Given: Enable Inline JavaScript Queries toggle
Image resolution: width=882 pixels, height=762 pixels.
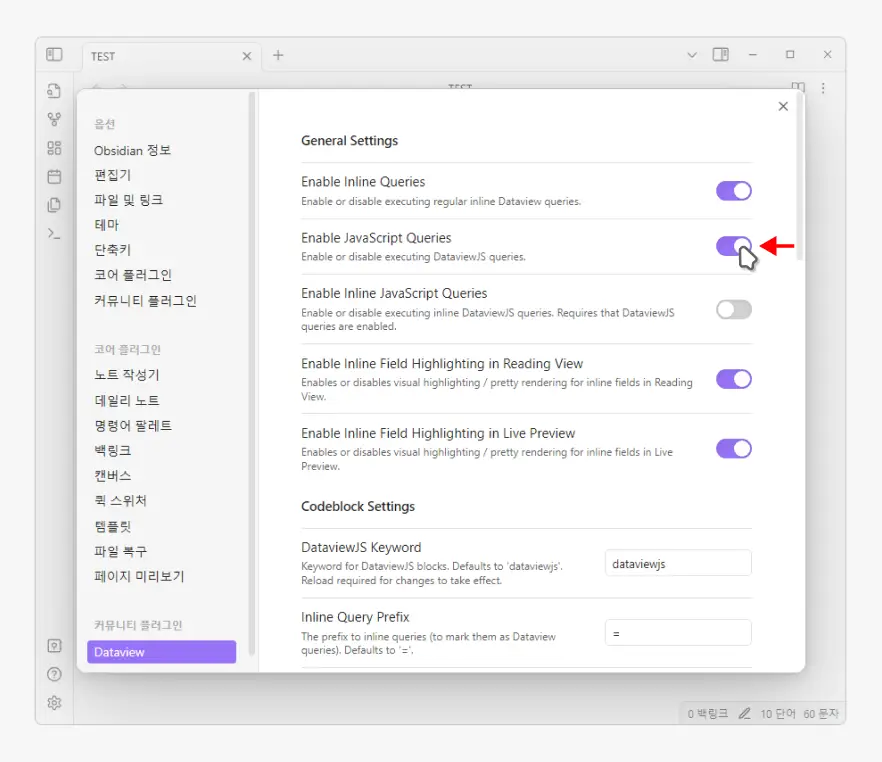Looking at the screenshot, I should coord(733,309).
